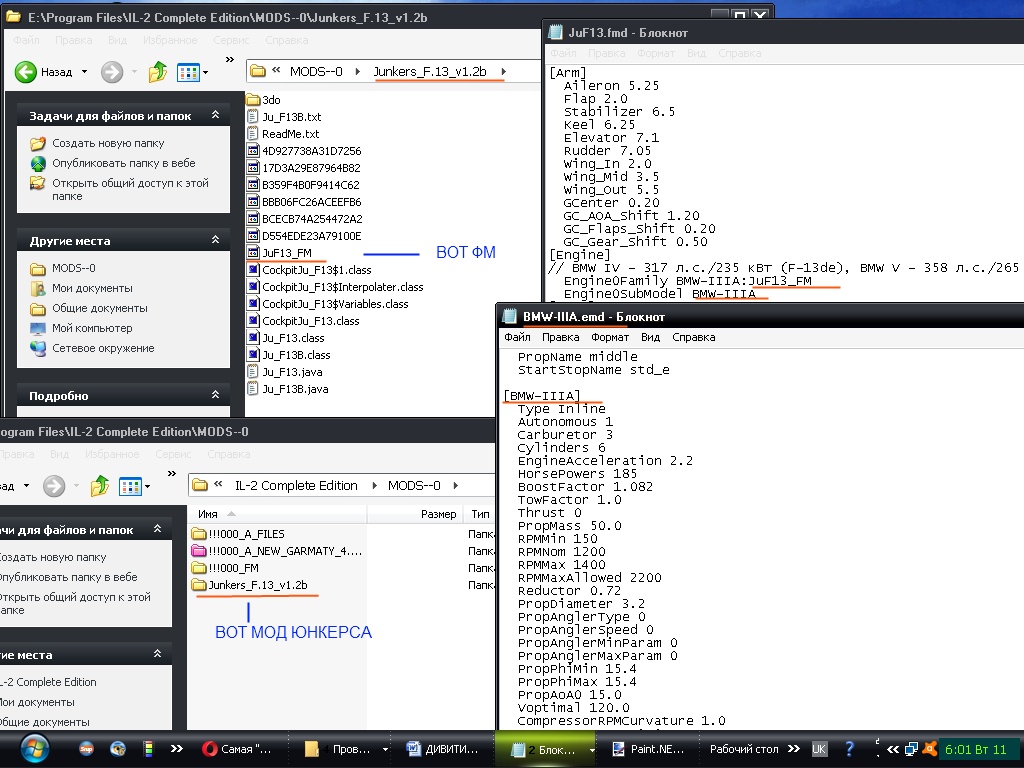Open ReadMe.txt file
This screenshot has height=768, width=1024.
tap(290, 134)
